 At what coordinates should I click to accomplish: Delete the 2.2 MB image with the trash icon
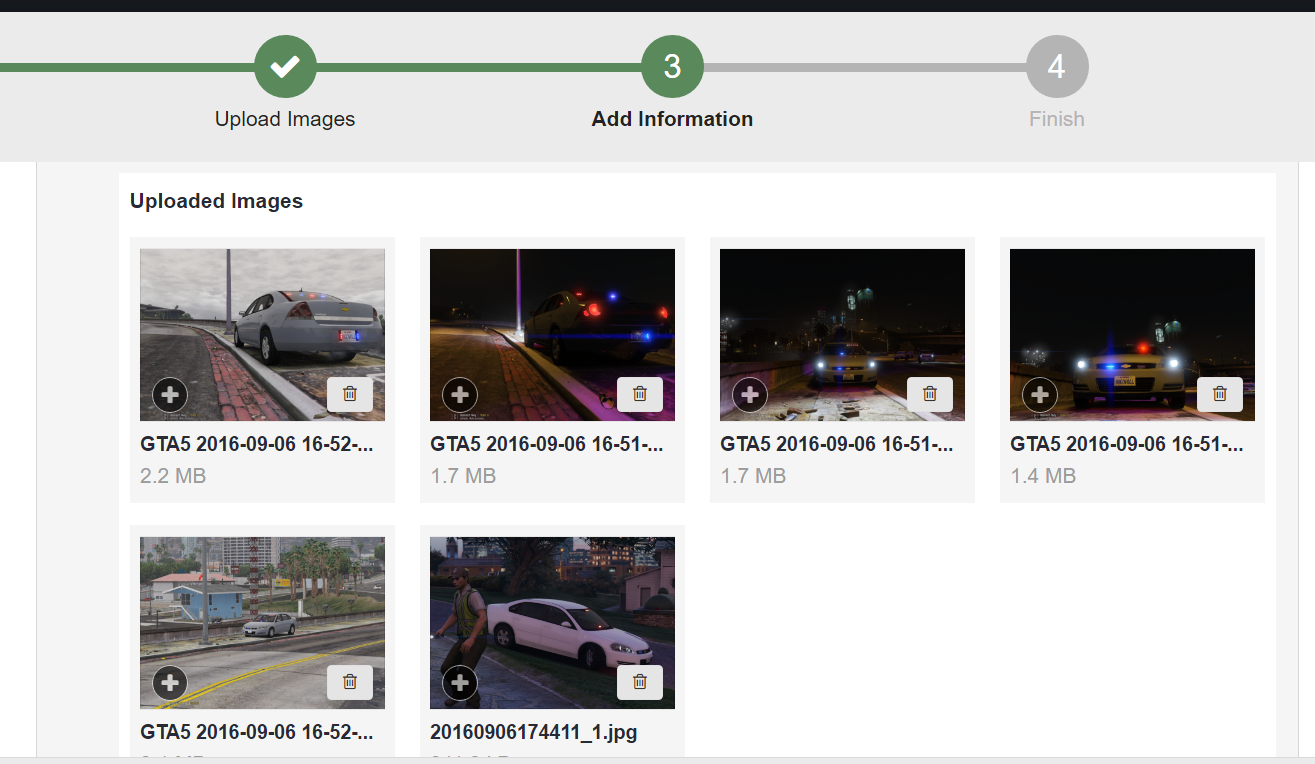pos(350,394)
